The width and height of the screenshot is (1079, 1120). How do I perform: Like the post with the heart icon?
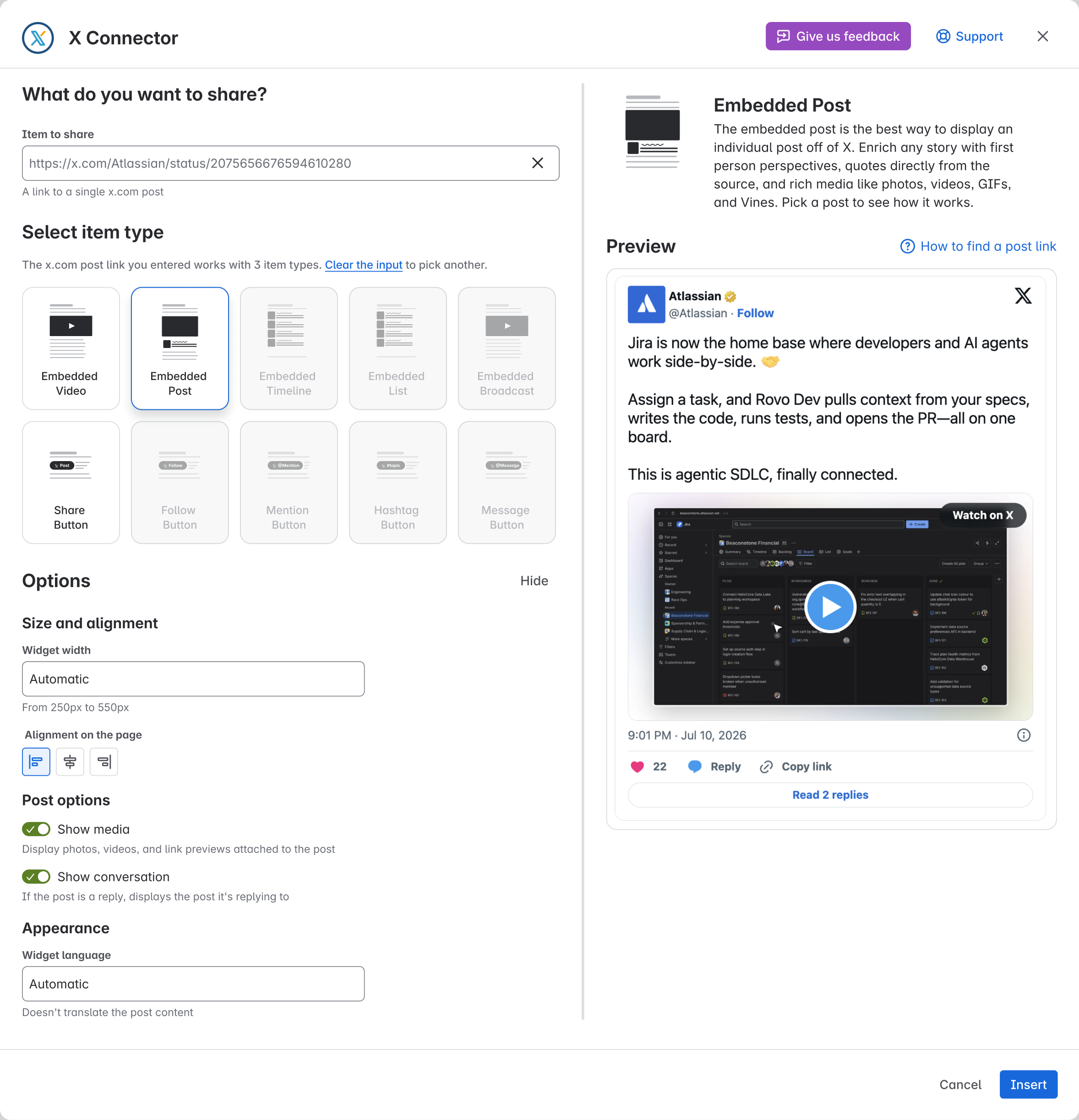tap(637, 767)
